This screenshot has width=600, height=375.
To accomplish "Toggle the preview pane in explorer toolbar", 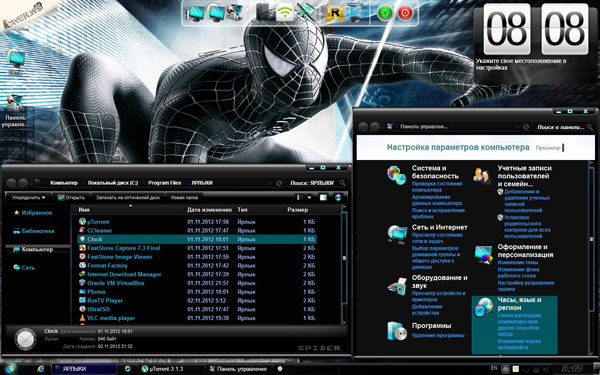I will click(323, 197).
